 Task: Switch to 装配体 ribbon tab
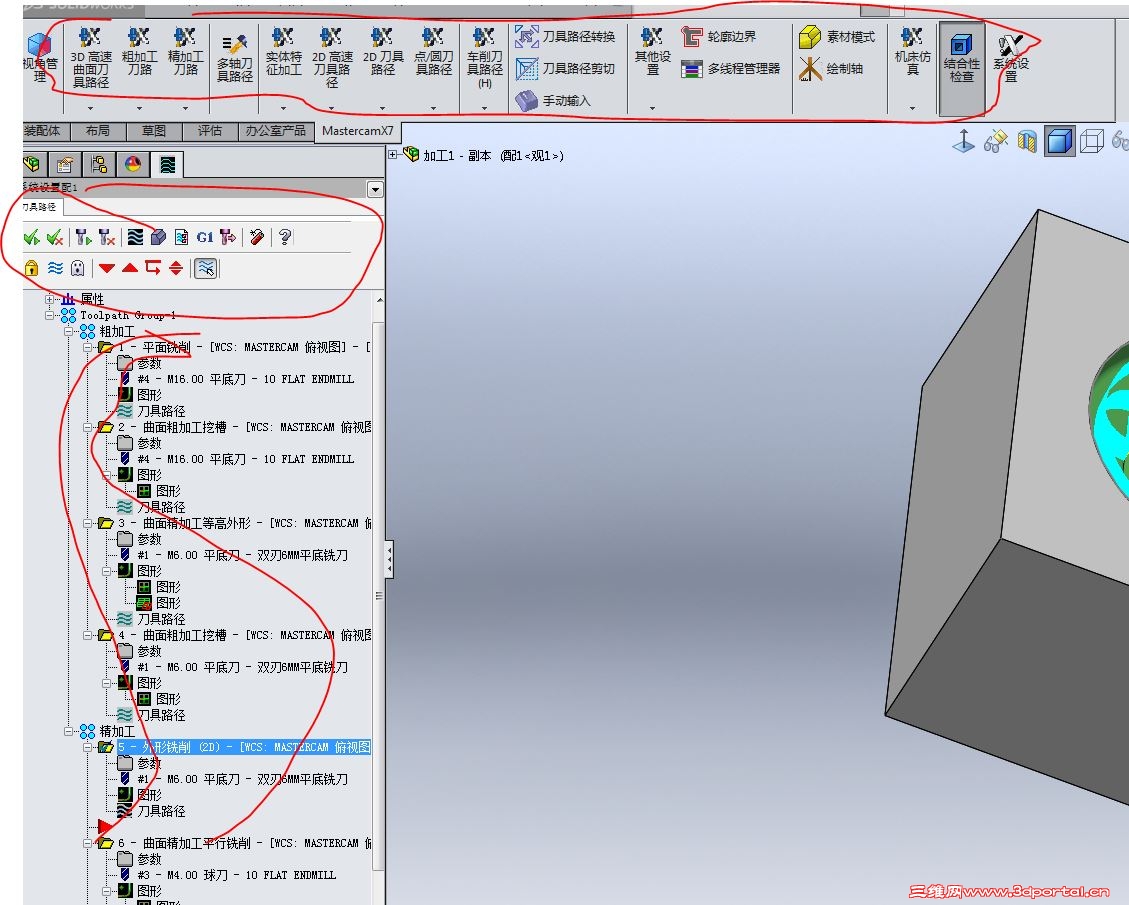coord(45,131)
